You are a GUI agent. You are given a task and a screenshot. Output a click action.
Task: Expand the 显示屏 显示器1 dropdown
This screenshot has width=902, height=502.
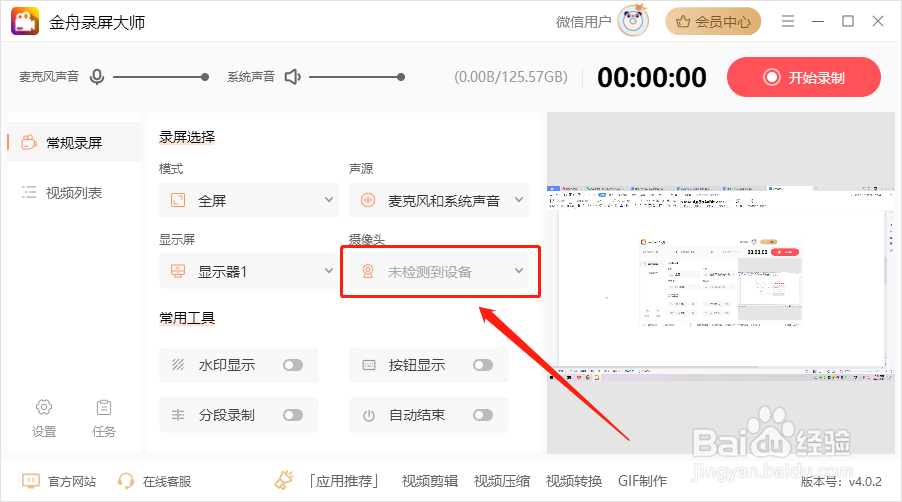click(x=249, y=271)
